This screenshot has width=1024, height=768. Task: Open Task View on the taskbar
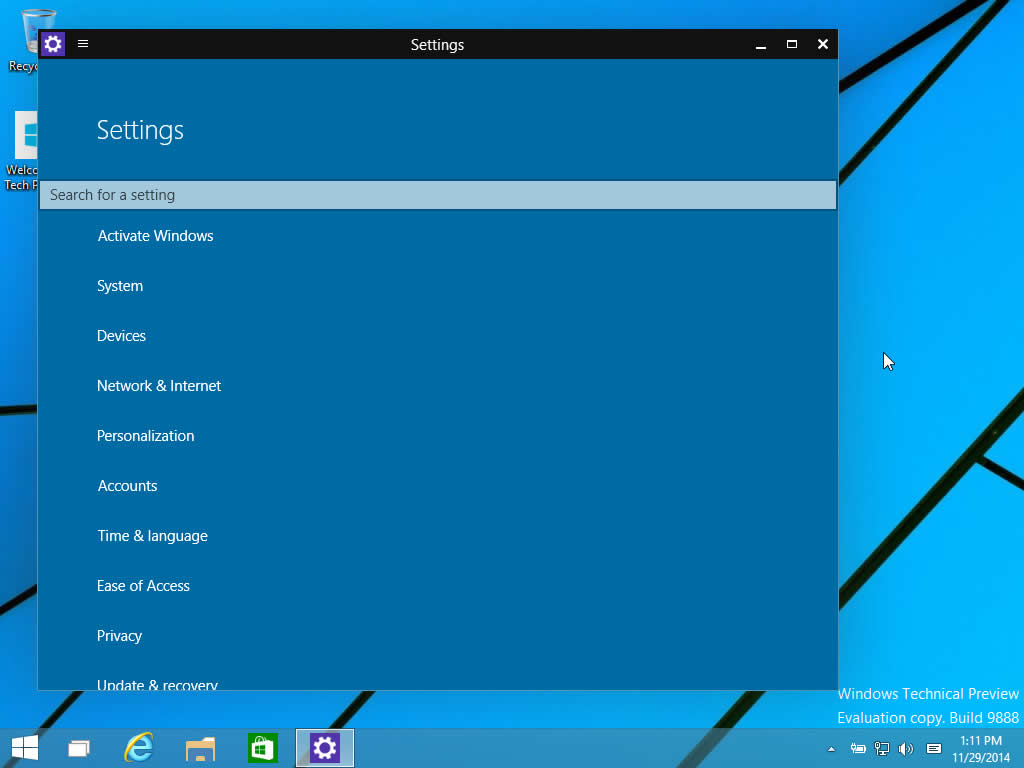79,748
